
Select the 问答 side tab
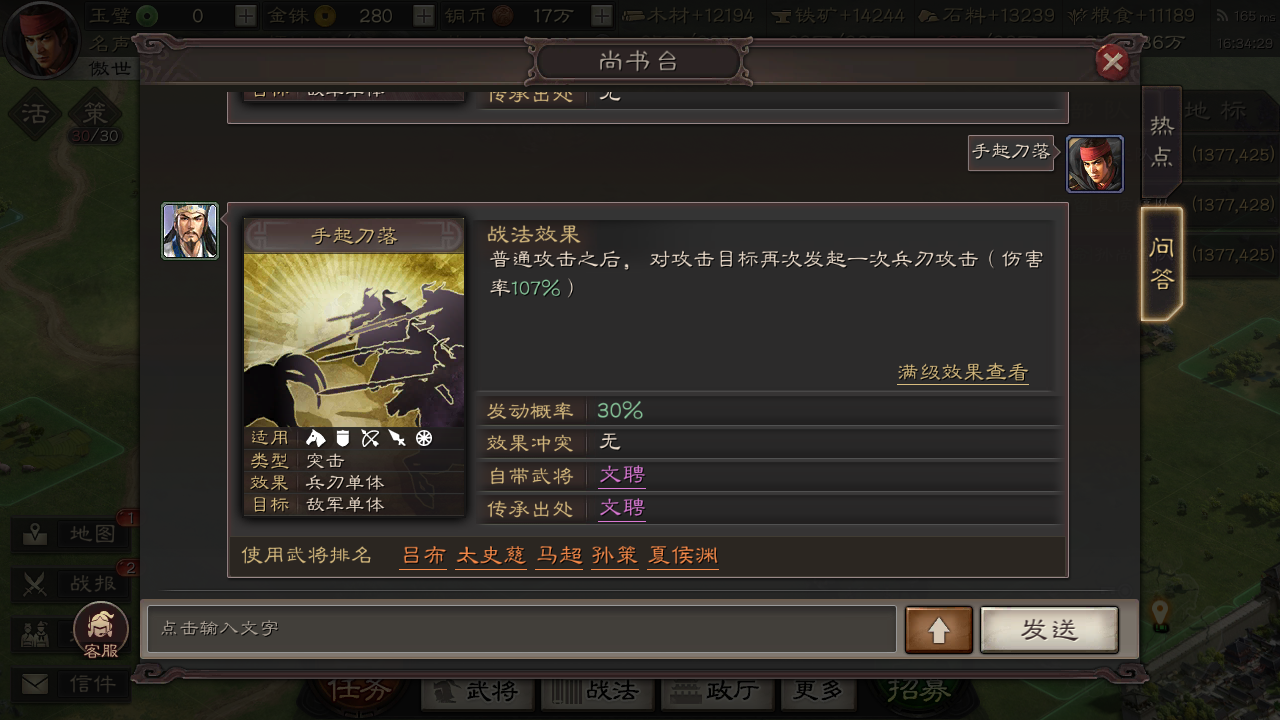pos(1161,264)
